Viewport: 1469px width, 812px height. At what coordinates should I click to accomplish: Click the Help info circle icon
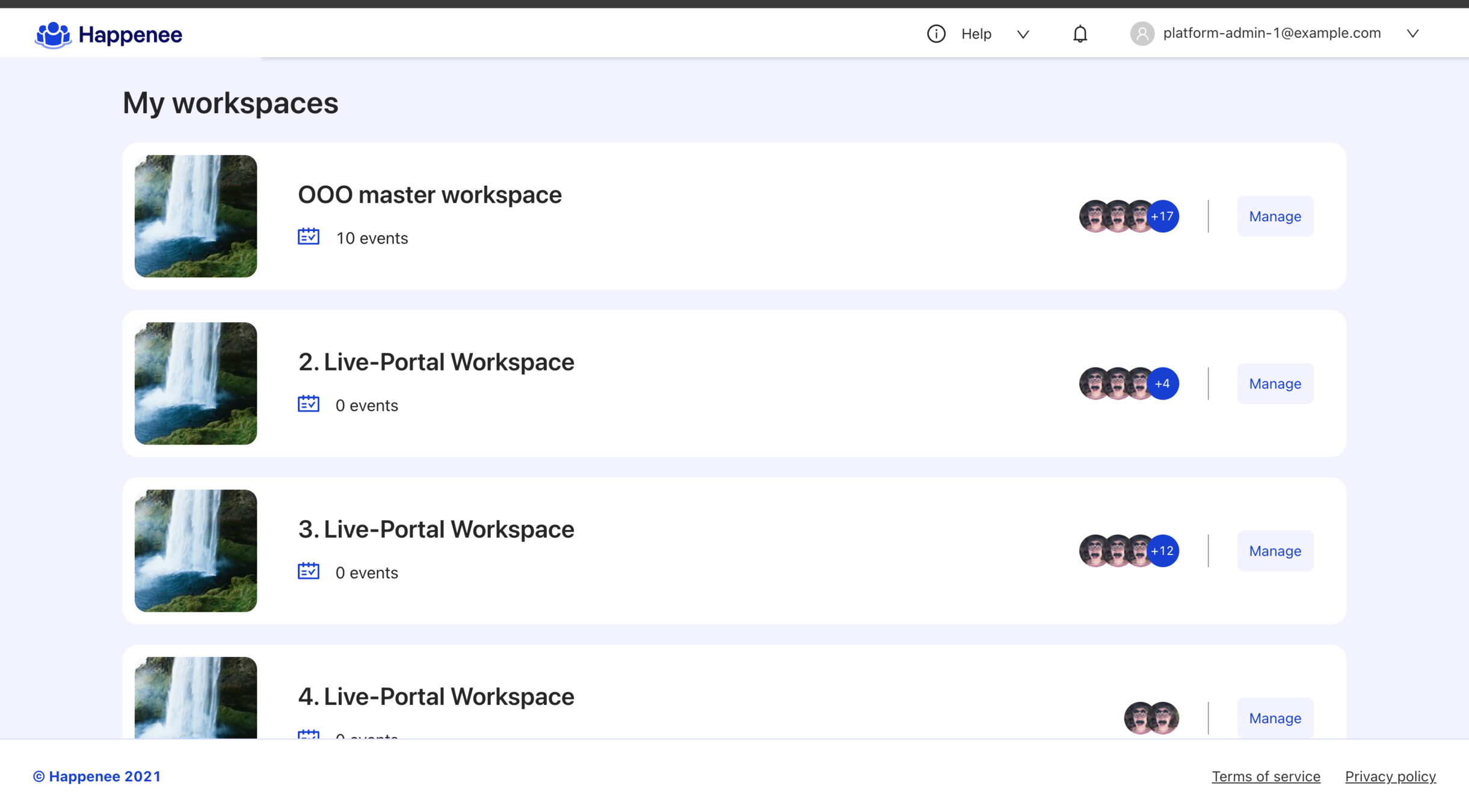tap(935, 34)
